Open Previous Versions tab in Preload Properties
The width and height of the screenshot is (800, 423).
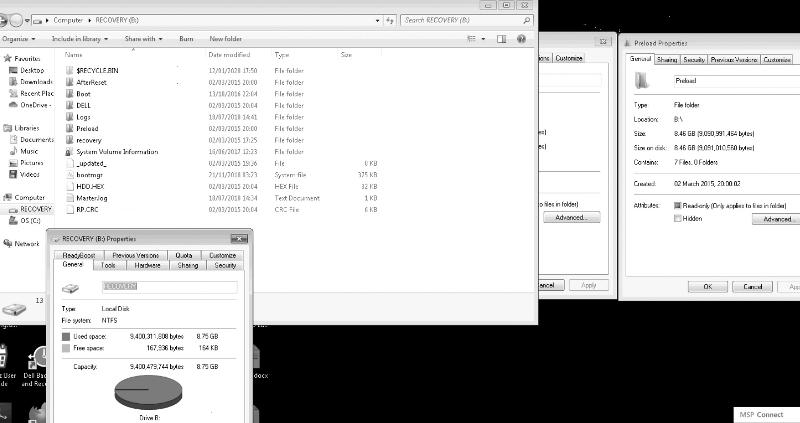[x=734, y=60]
